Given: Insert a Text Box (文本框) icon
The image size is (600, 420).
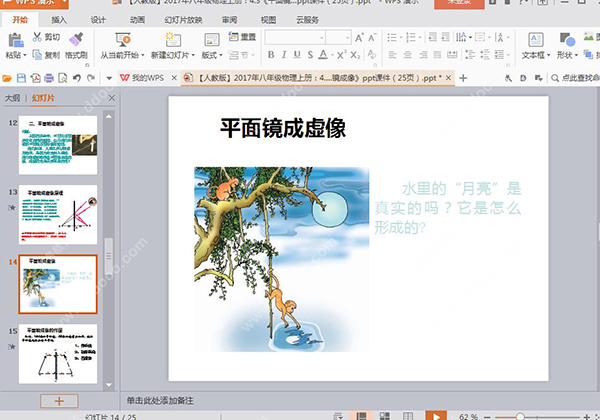Looking at the screenshot, I should click(536, 40).
